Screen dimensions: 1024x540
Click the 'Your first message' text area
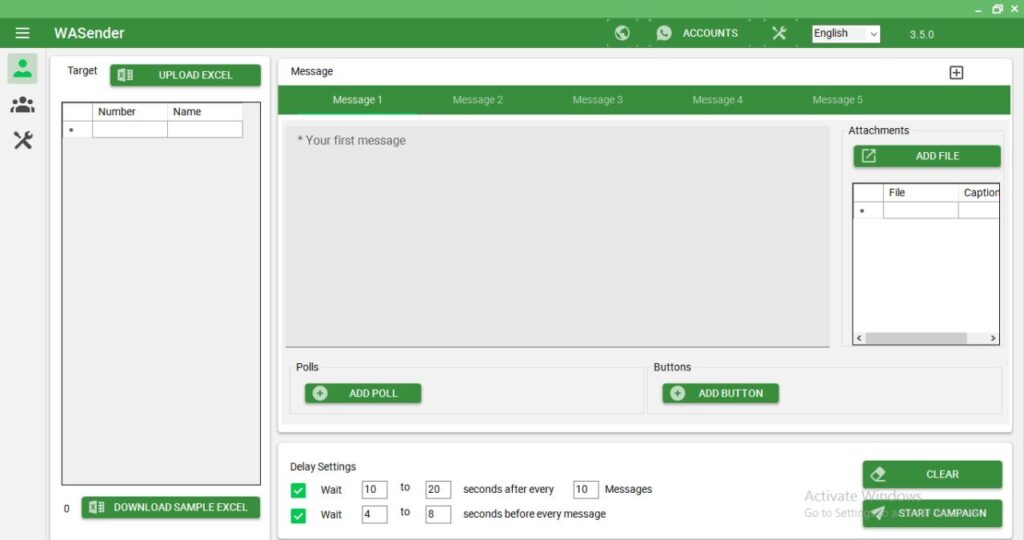tap(558, 236)
